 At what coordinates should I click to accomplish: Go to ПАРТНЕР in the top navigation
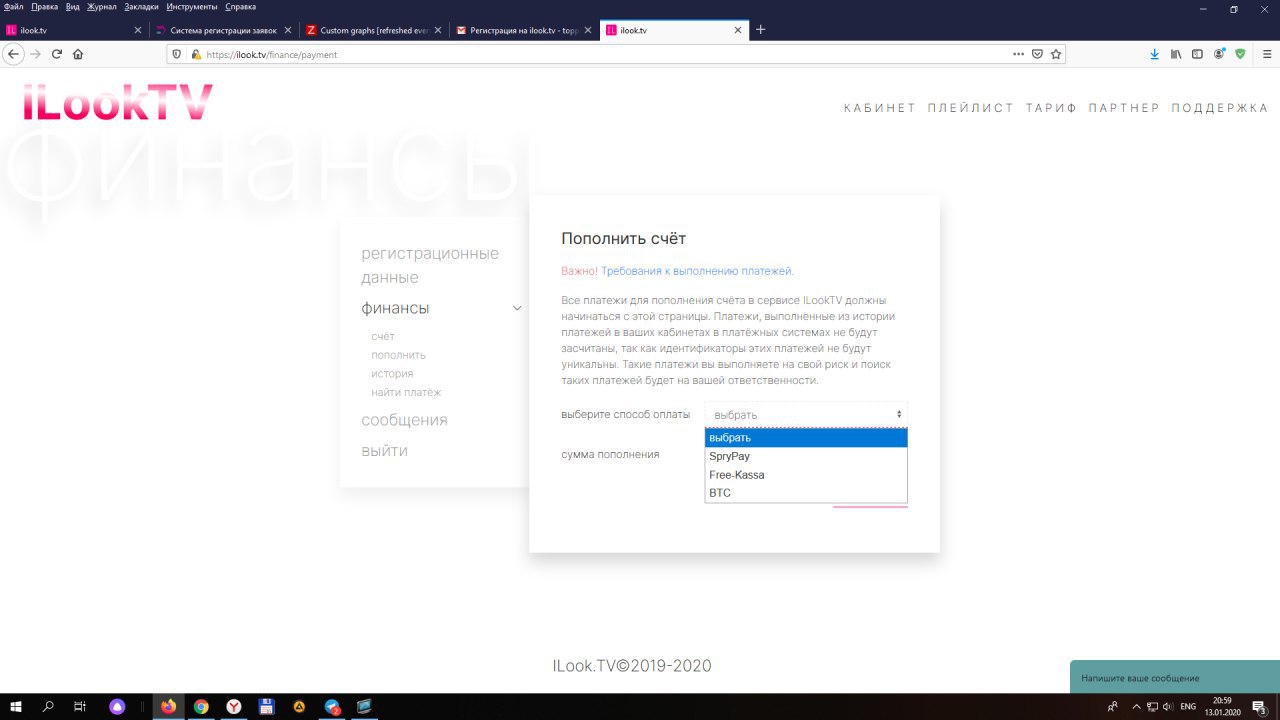click(x=1124, y=108)
